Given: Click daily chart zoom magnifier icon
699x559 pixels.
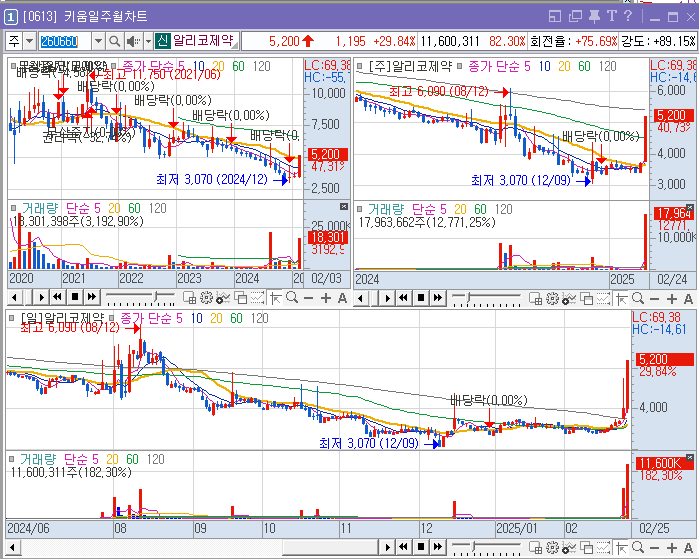Looking at the screenshot, I should (638, 547).
